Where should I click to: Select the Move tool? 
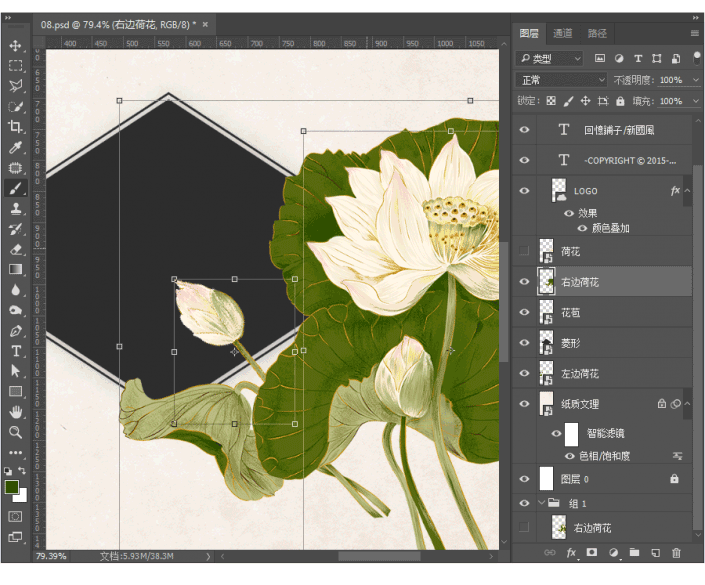[15, 46]
